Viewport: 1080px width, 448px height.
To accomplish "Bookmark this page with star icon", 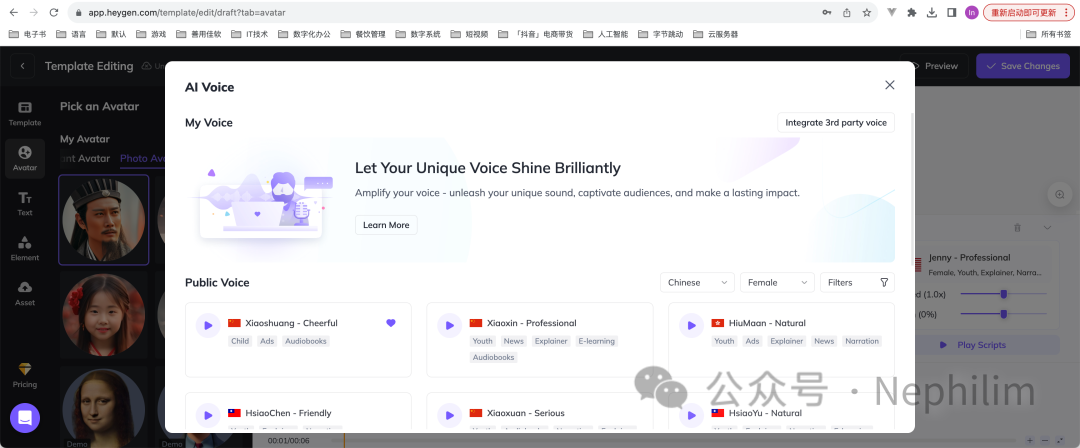I will (x=866, y=12).
